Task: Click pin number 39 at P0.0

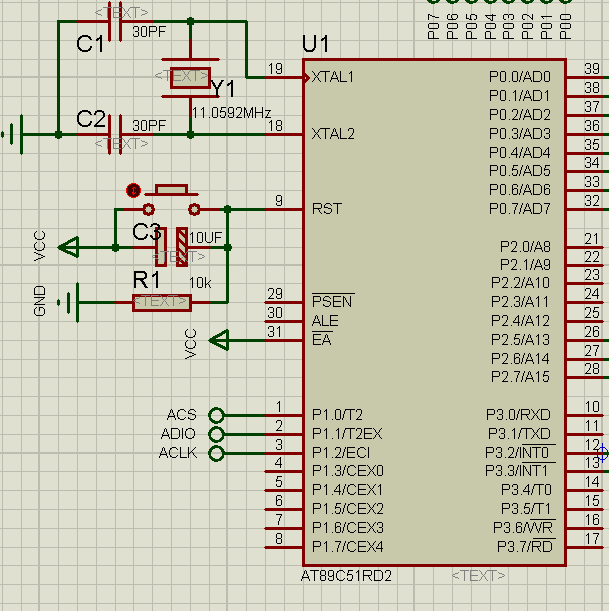Action: pyautogui.click(x=592, y=69)
